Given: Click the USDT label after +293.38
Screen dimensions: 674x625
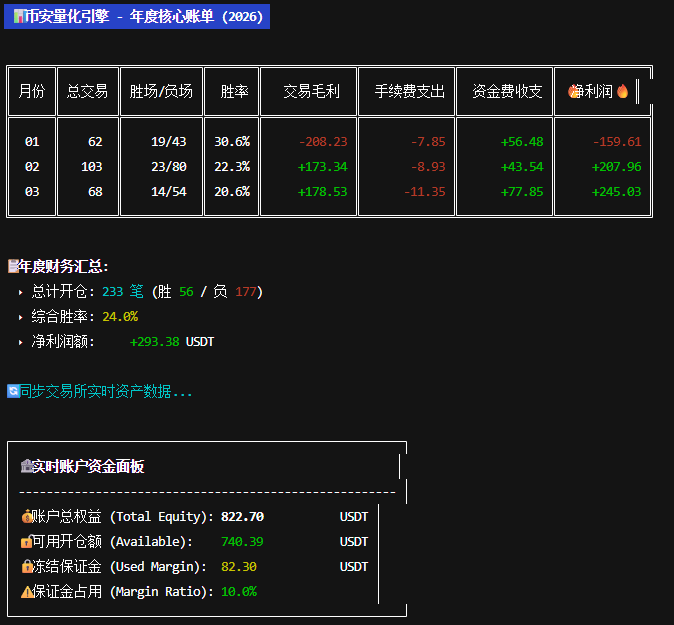Looking at the screenshot, I should 200,342.
